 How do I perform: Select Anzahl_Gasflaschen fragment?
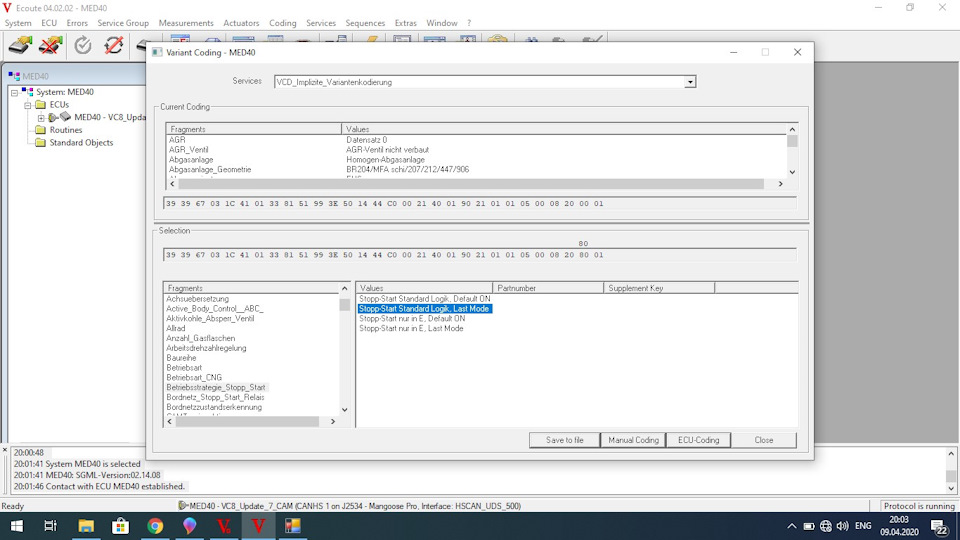point(201,338)
